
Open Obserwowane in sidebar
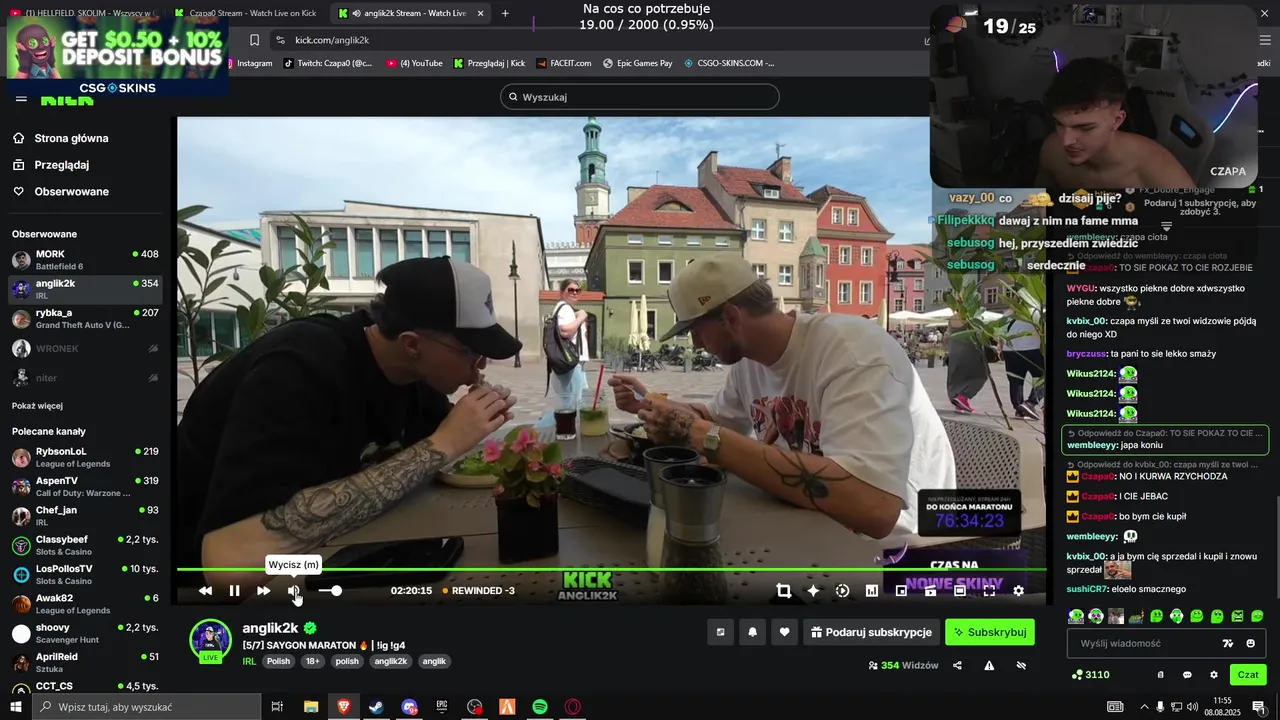71,191
